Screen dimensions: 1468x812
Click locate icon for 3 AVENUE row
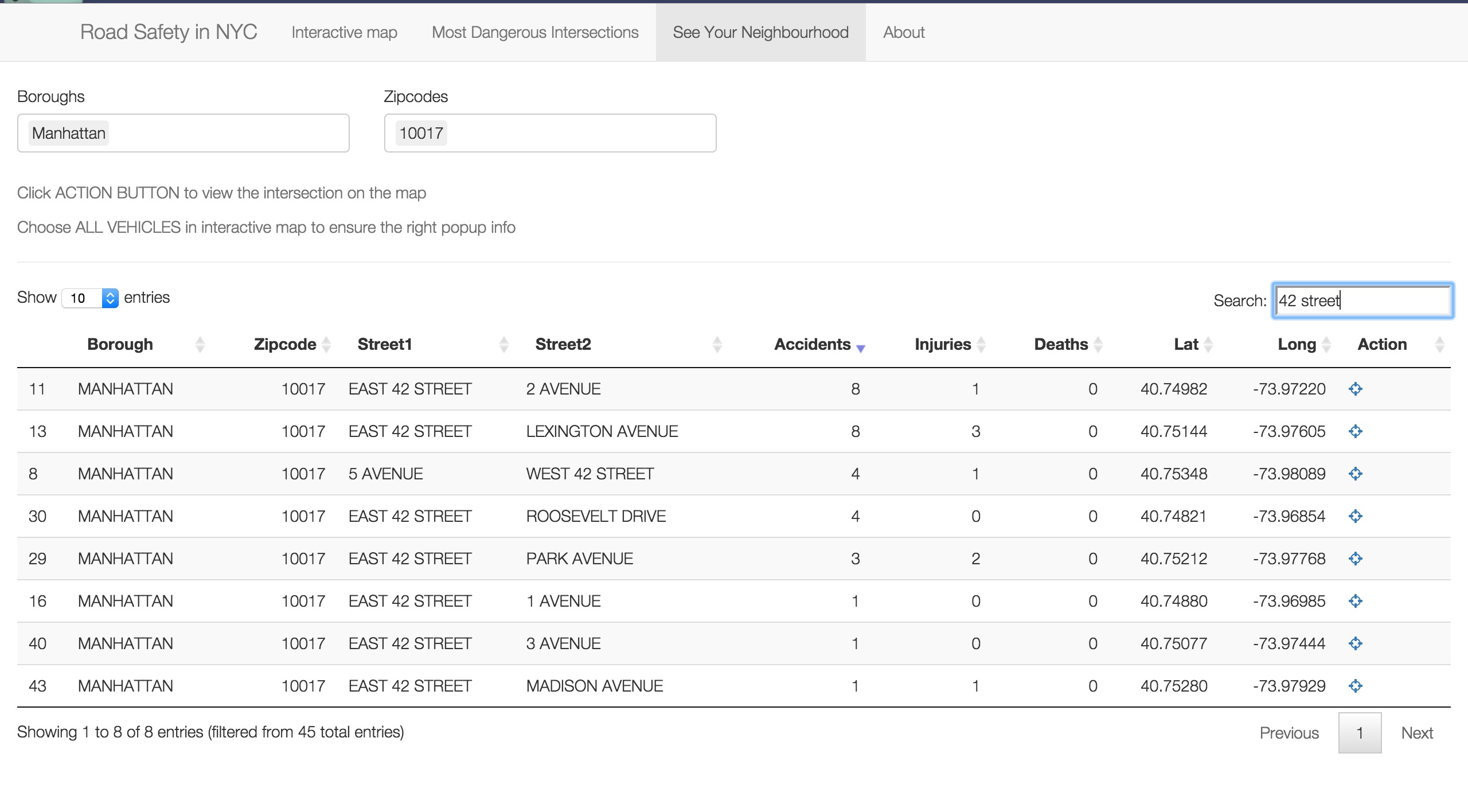(1355, 643)
